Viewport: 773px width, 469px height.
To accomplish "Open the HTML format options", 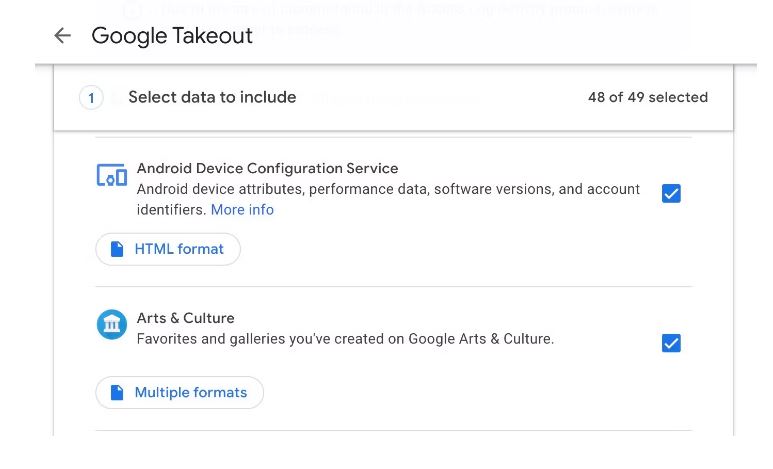I will click(168, 249).
